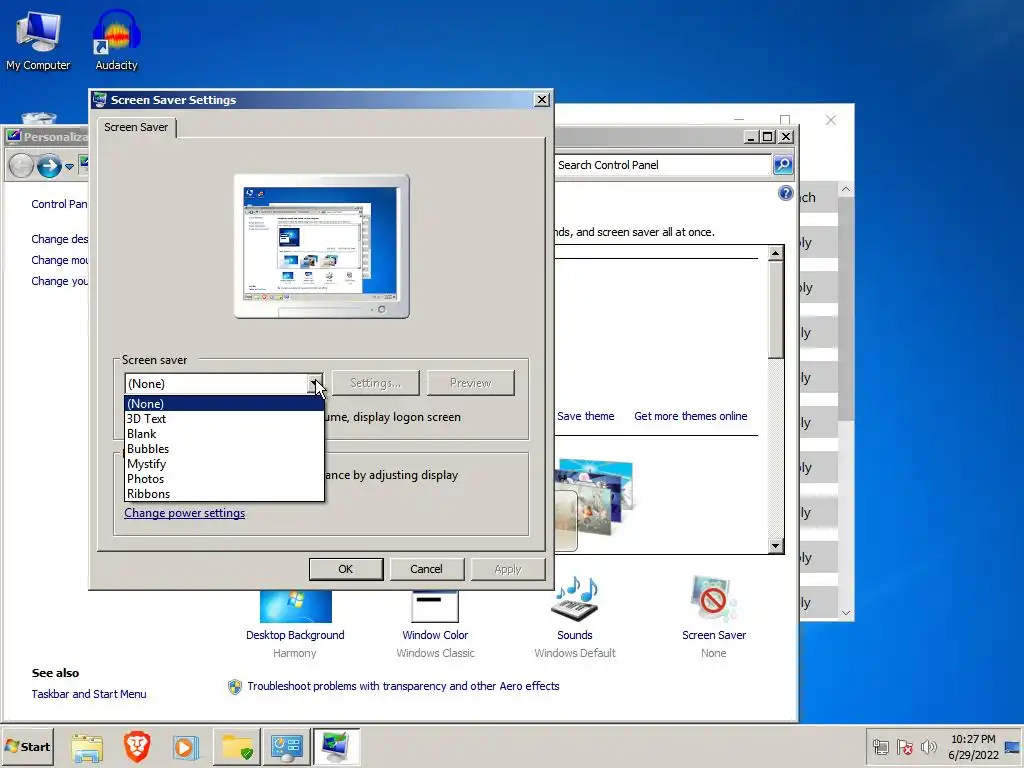
Task: Open the My Computer desktop icon
Action: point(38,39)
